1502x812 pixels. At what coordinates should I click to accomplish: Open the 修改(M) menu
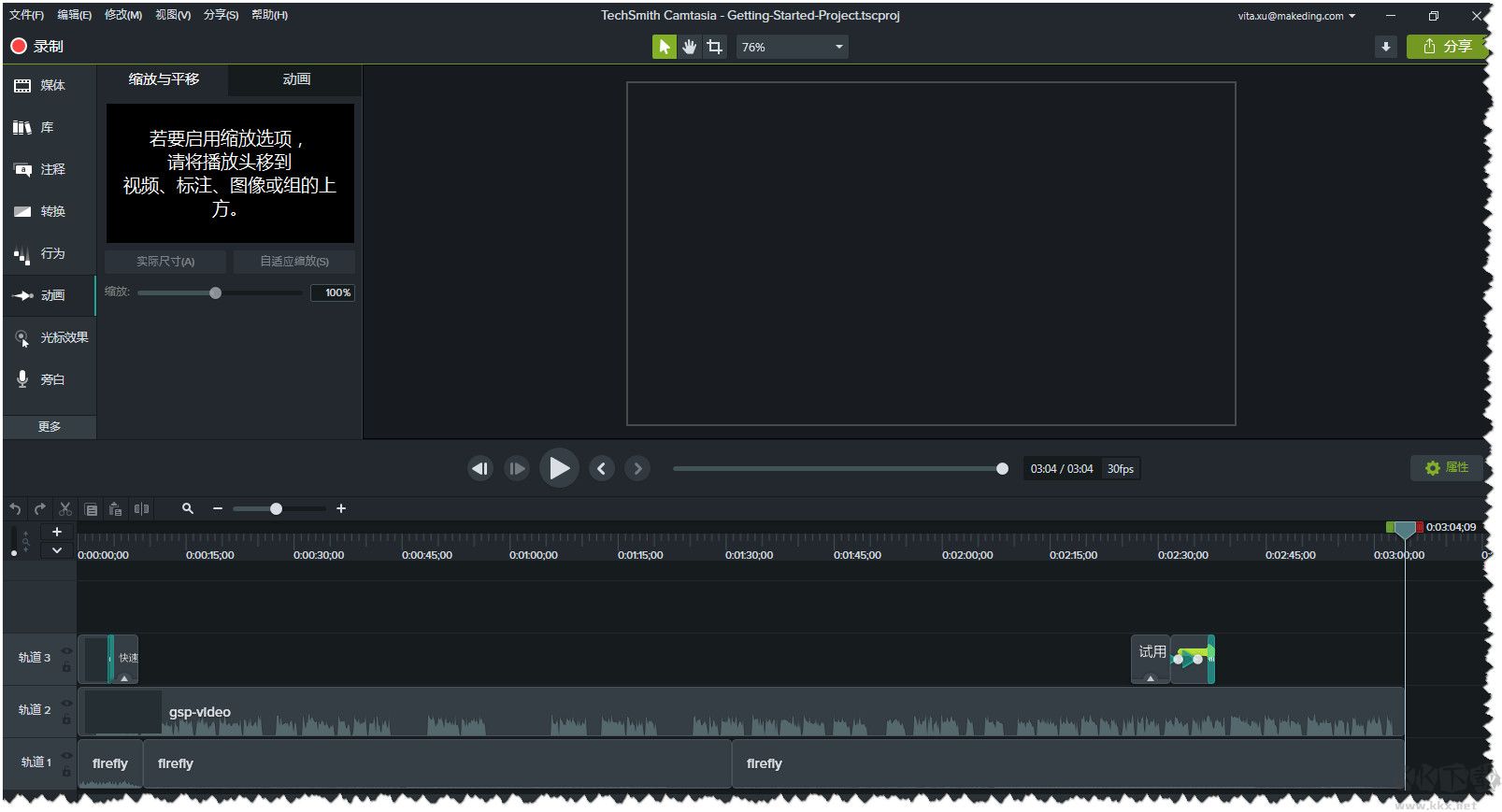(122, 15)
